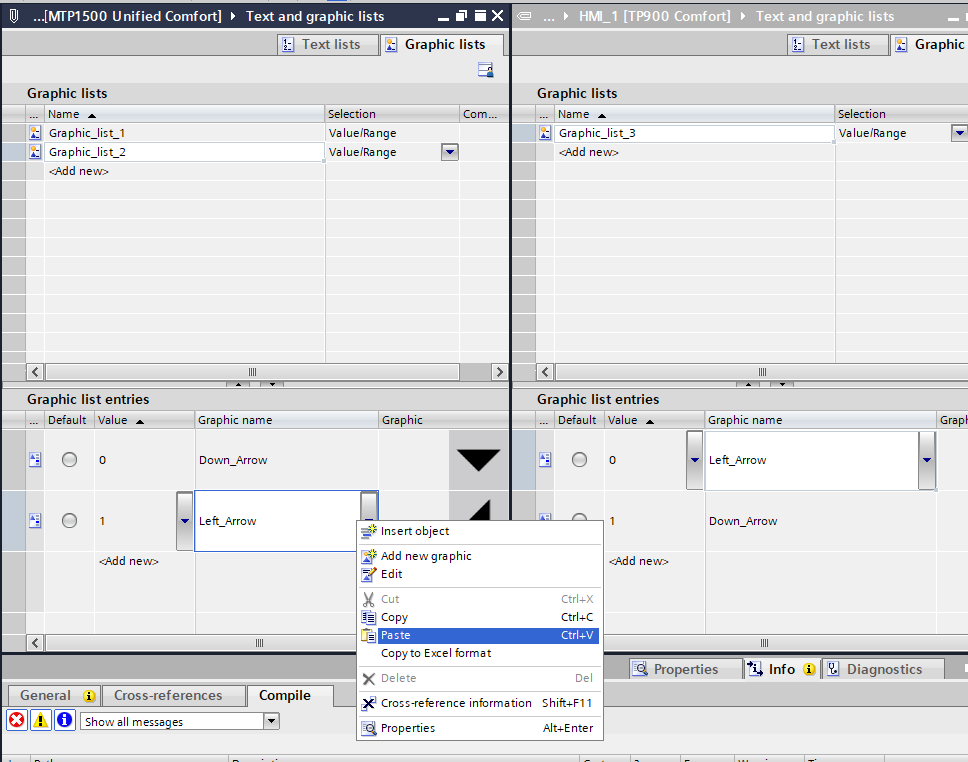Click Add new in right Graphic lists table
This screenshot has width=968, height=762.
pyautogui.click(x=588, y=152)
